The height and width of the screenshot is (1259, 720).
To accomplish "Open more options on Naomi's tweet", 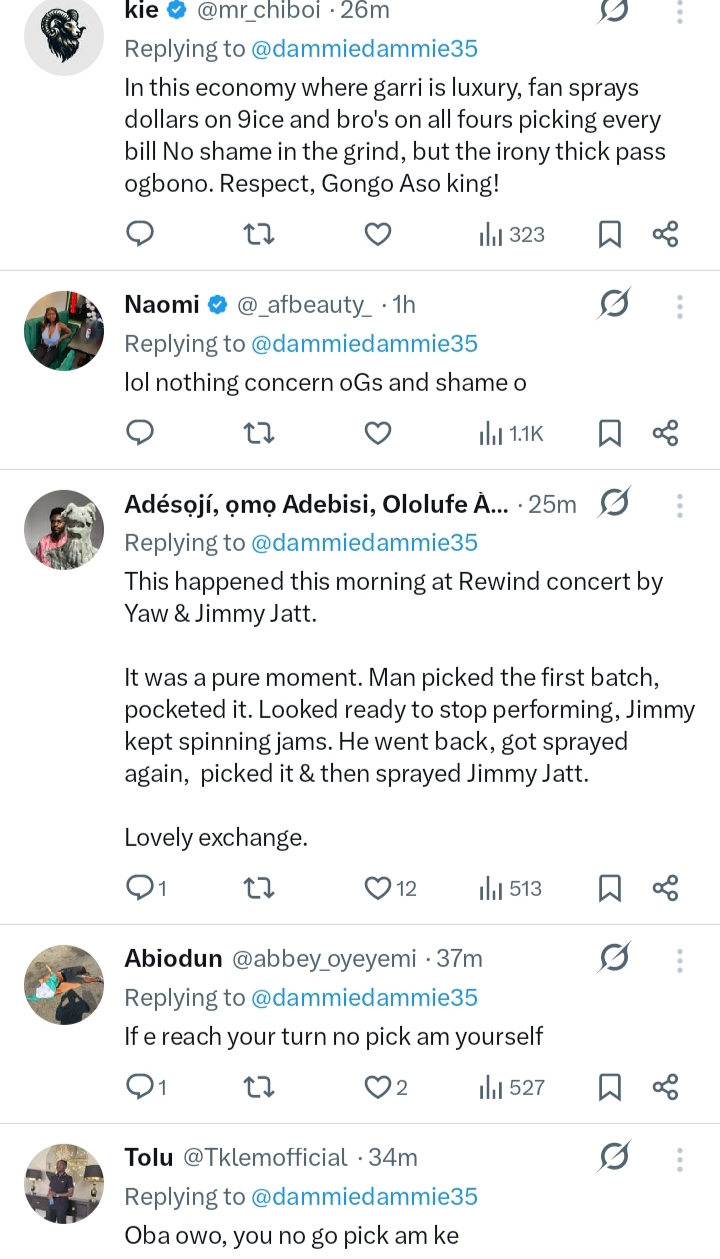I will 679,305.
